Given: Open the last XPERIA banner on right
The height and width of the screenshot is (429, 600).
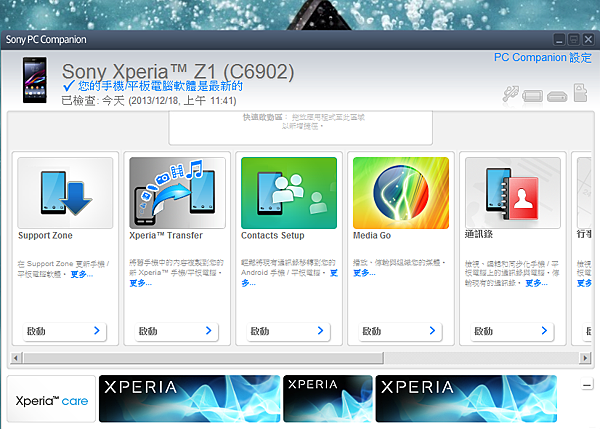Looking at the screenshot, I should 466,399.
